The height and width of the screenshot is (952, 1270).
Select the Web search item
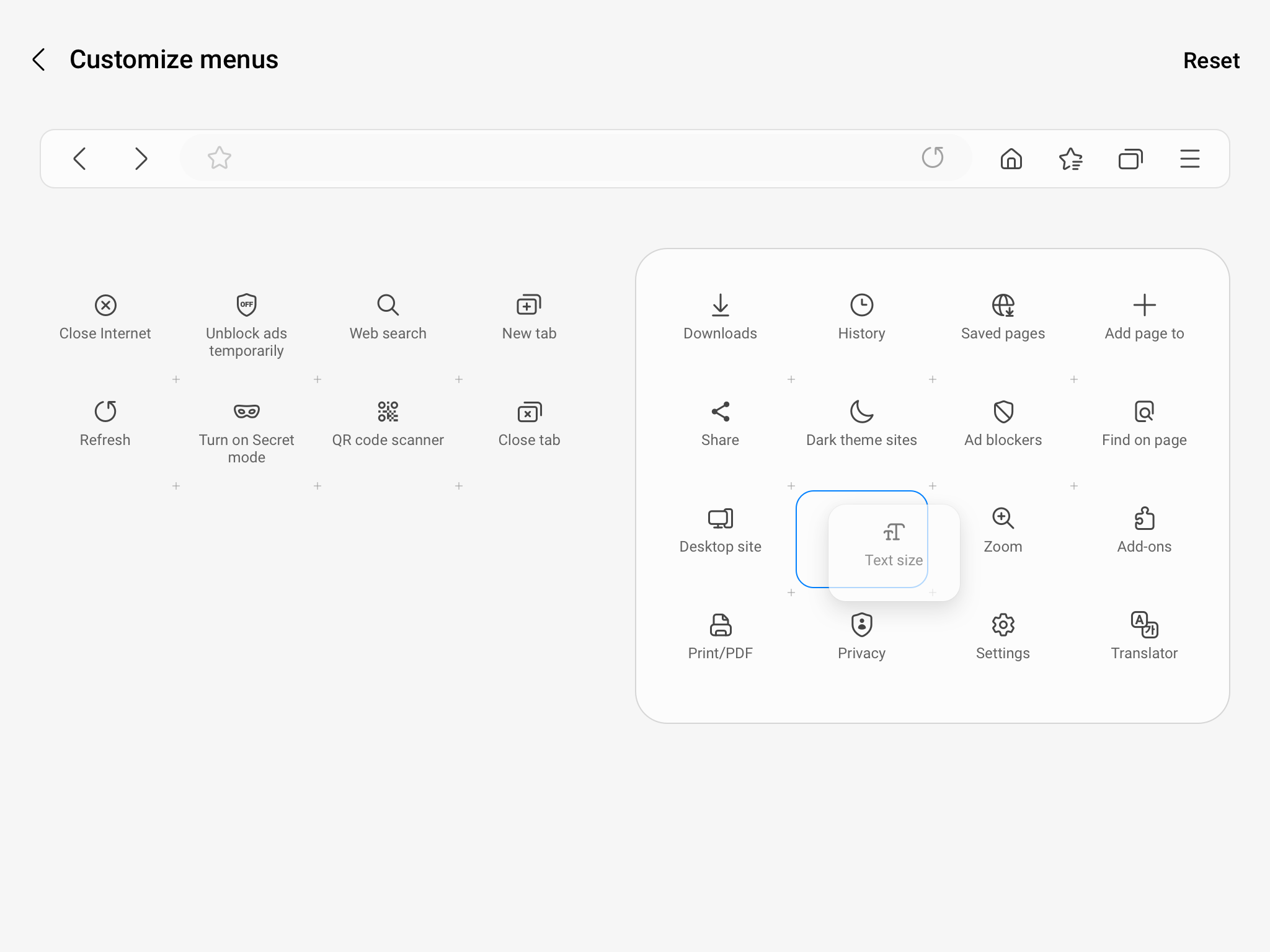click(x=388, y=318)
